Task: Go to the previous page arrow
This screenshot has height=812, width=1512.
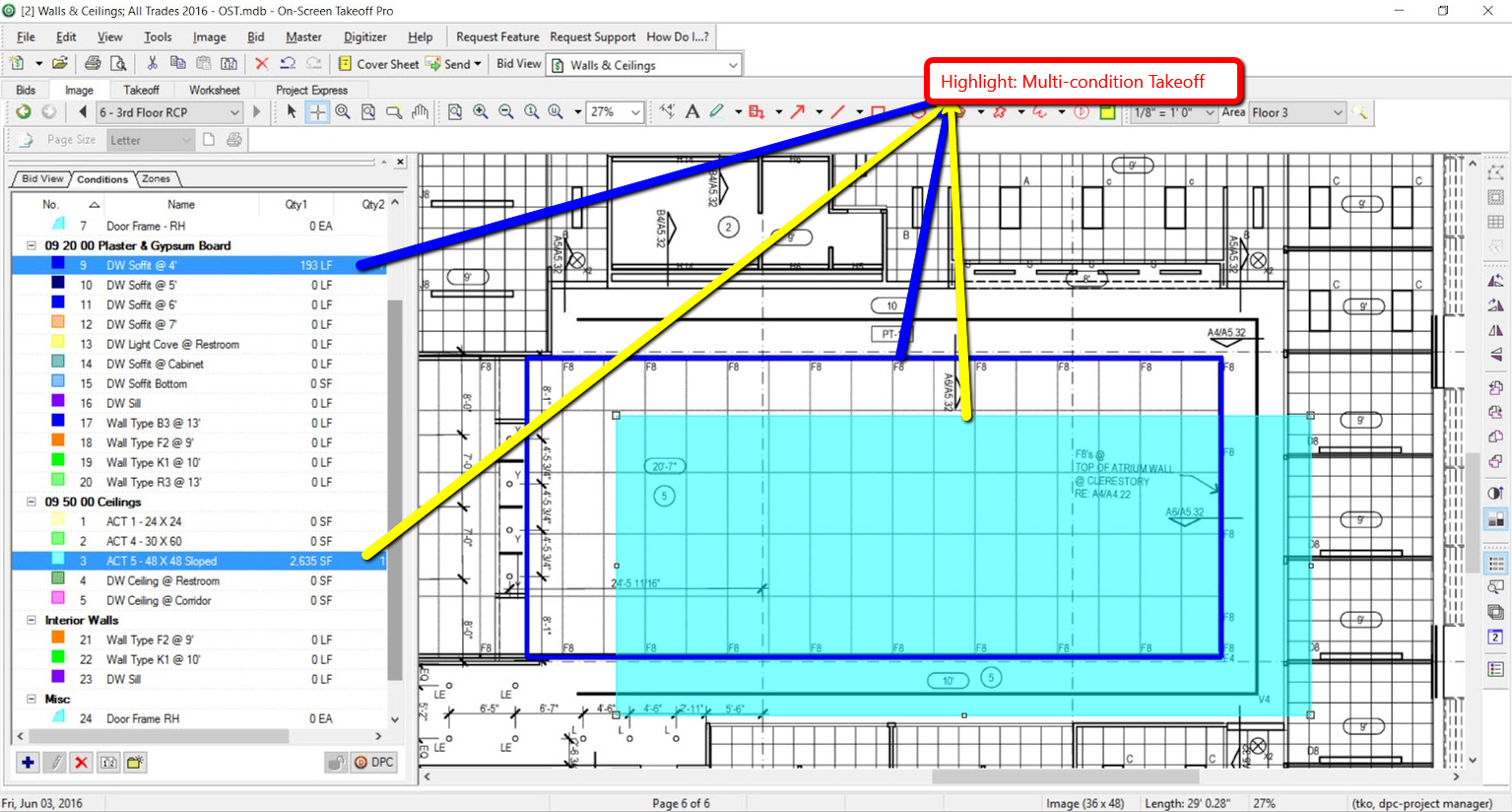Action: click(83, 112)
